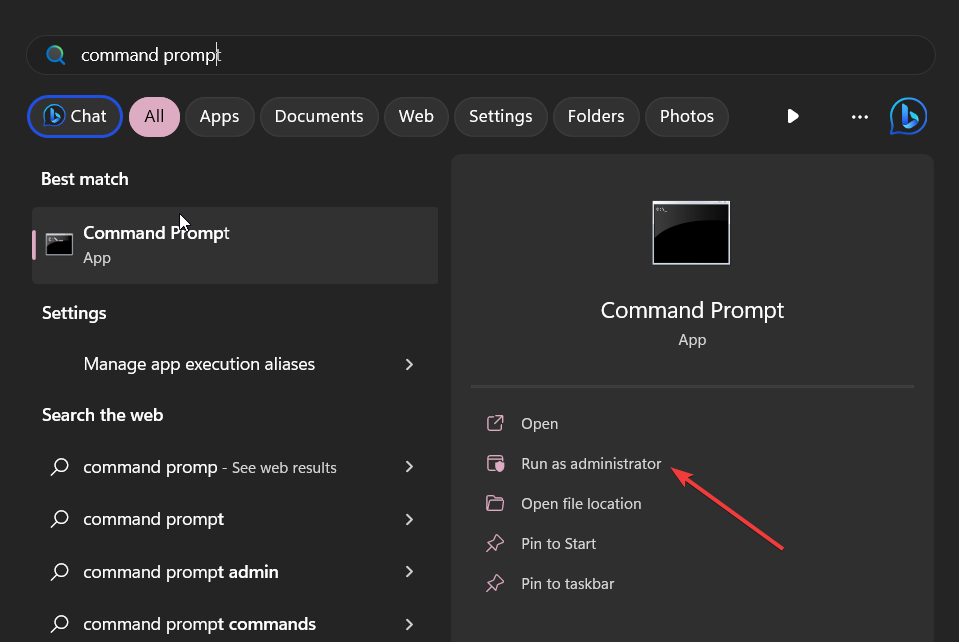Click the Run as administrator shield icon
This screenshot has height=642, width=959.
pyautogui.click(x=495, y=463)
